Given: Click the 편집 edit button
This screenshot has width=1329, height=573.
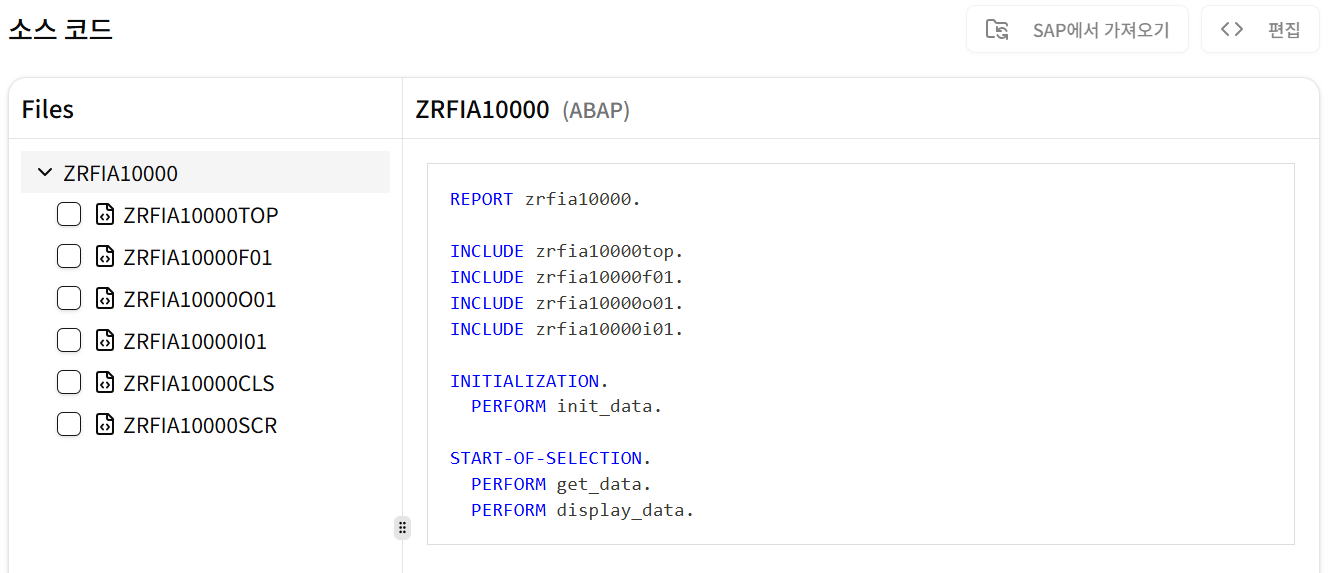Looking at the screenshot, I should [x=1260, y=29].
